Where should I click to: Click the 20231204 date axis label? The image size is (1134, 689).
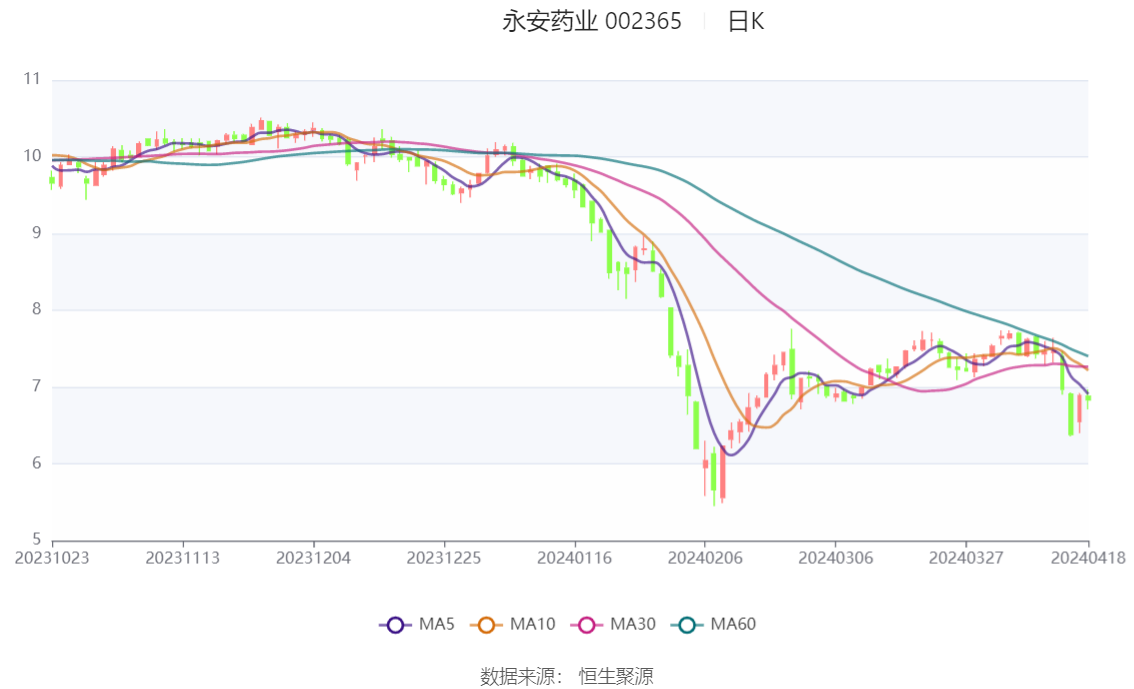point(313,558)
